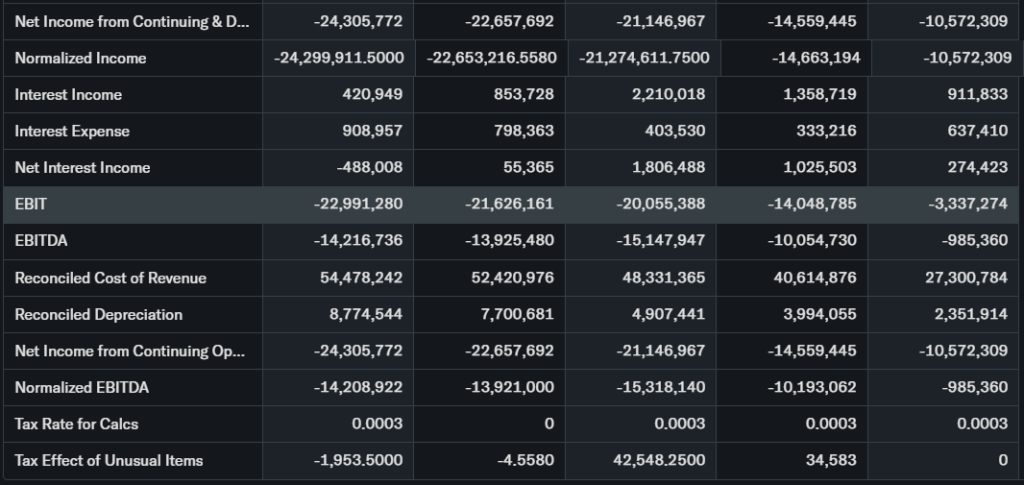Select Tax Effect value 42,548.2500
This screenshot has width=1024, height=485.
pyautogui.click(x=658, y=461)
